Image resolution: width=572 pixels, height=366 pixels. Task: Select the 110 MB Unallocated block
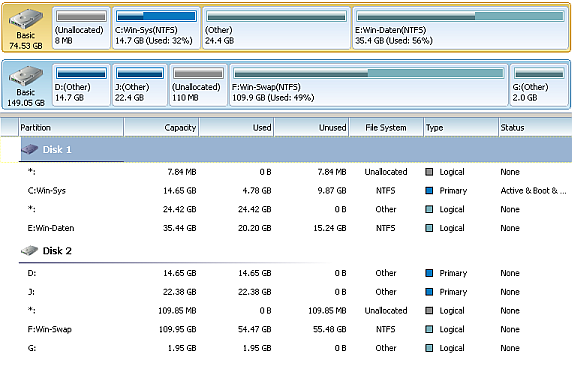pyautogui.click(x=198, y=85)
